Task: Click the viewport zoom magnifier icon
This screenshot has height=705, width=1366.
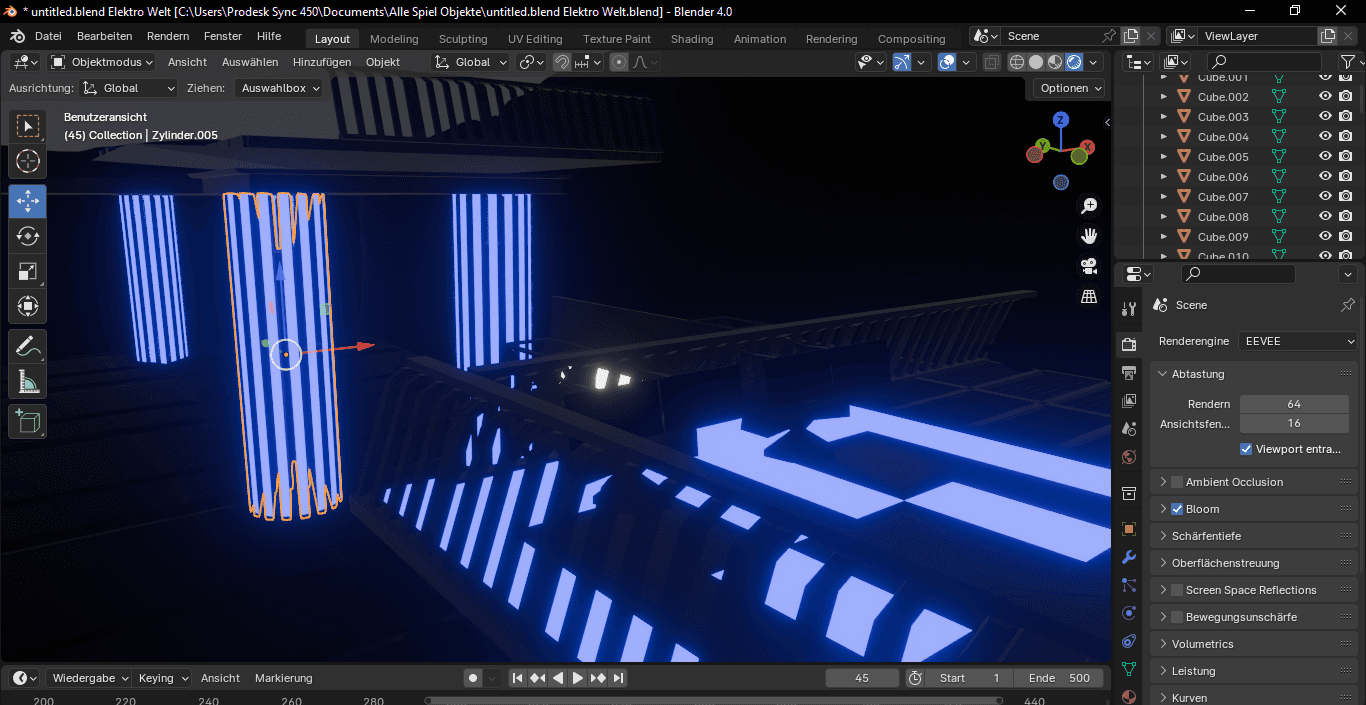Action: (x=1089, y=205)
